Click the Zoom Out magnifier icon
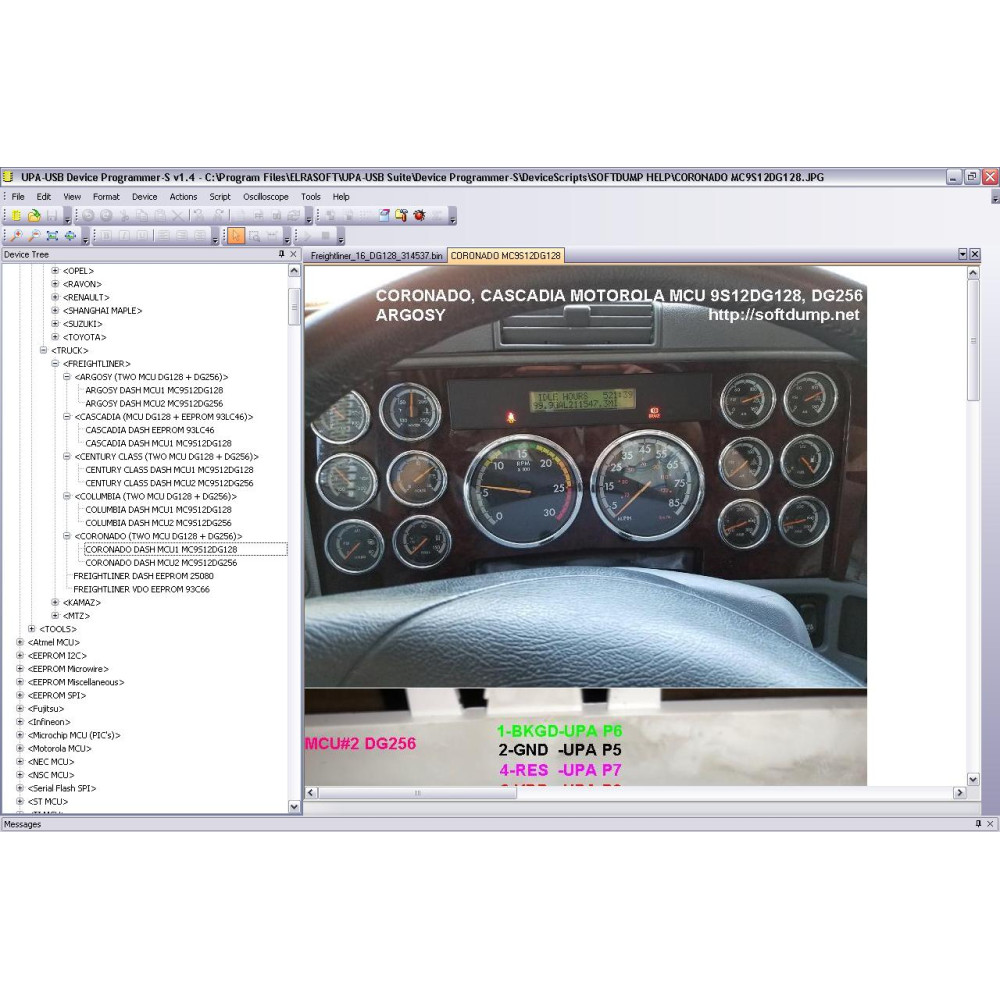Image resolution: width=1000 pixels, height=1000 pixels. tap(34, 236)
